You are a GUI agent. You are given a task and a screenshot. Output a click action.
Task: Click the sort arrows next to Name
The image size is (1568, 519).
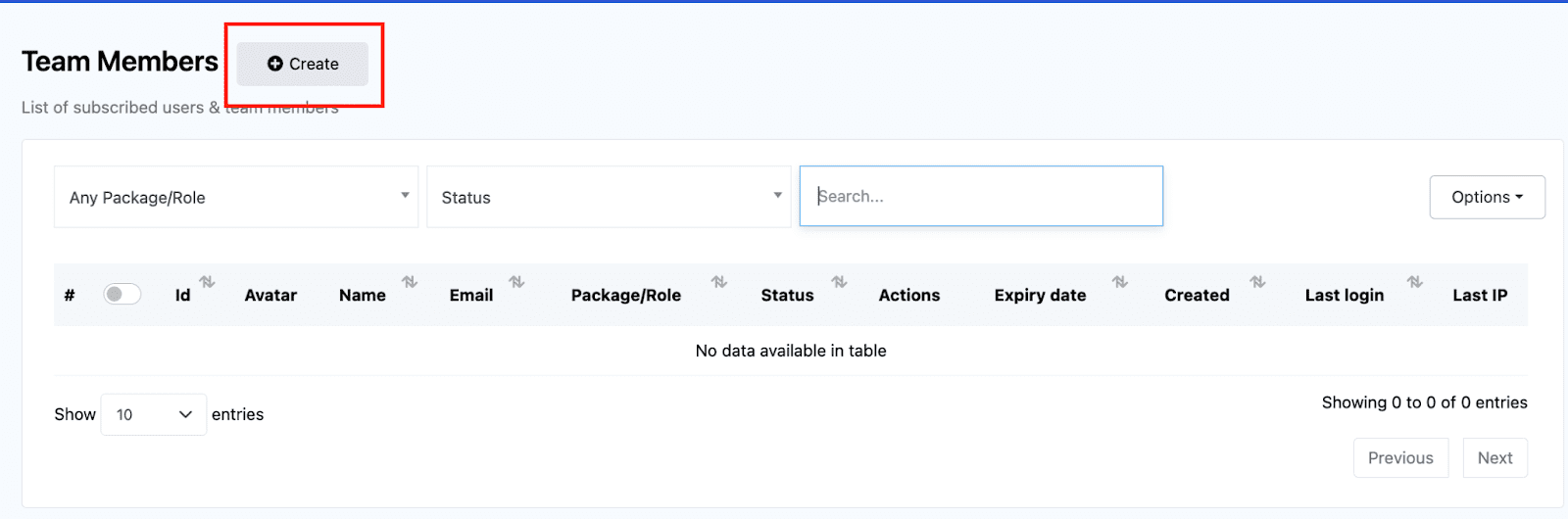pyautogui.click(x=410, y=282)
